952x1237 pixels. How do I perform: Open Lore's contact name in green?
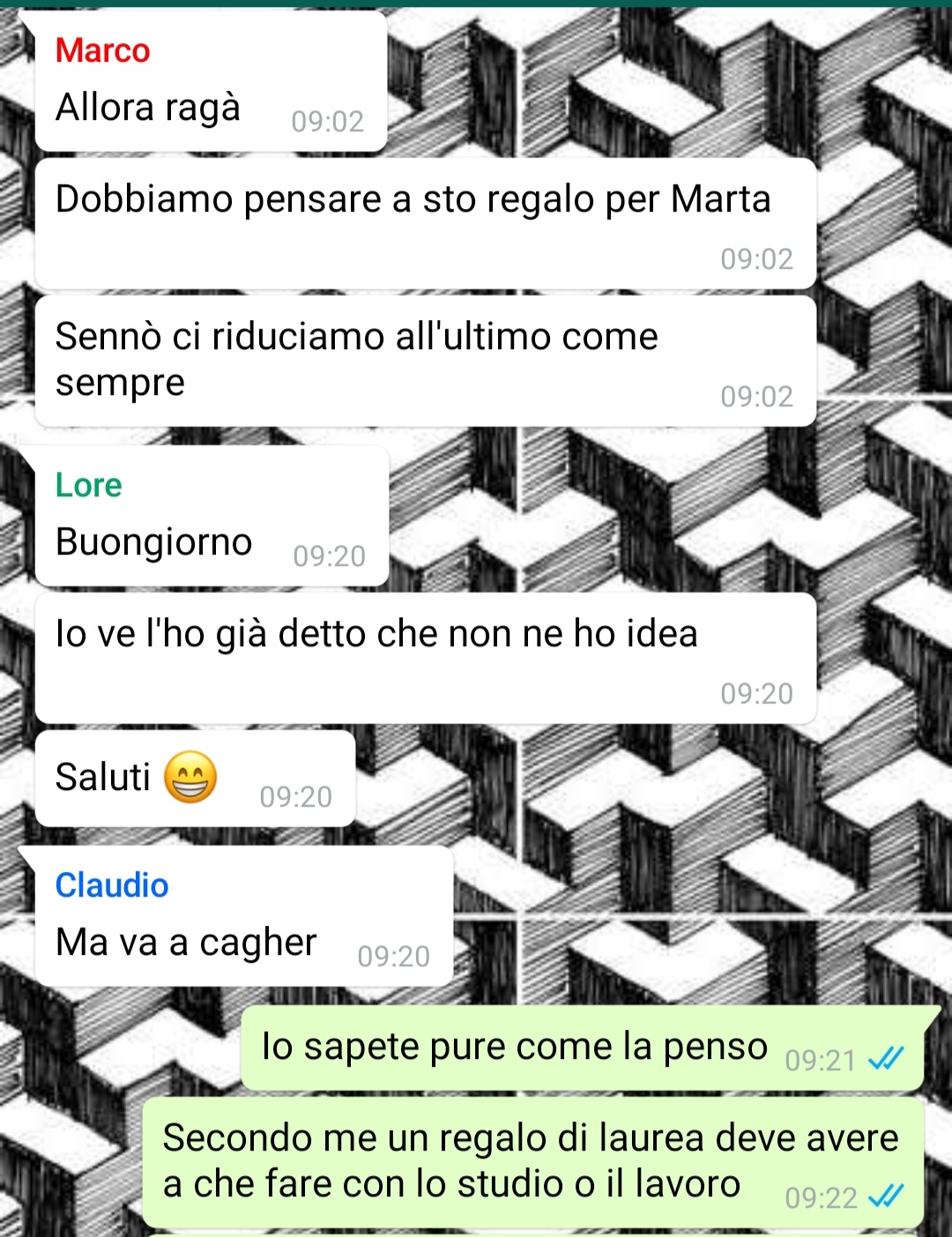pos(88,485)
